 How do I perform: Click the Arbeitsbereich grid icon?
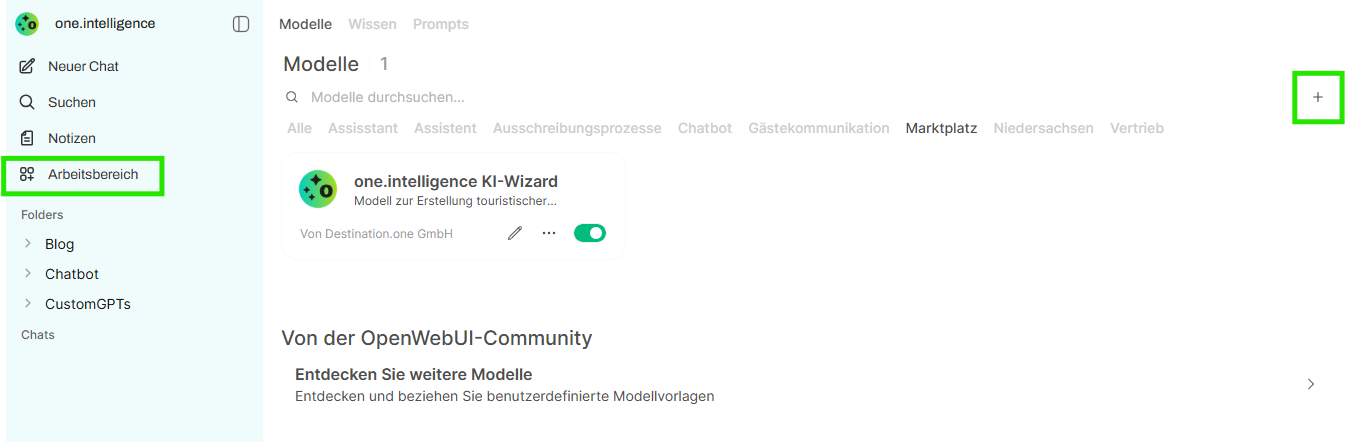27,174
